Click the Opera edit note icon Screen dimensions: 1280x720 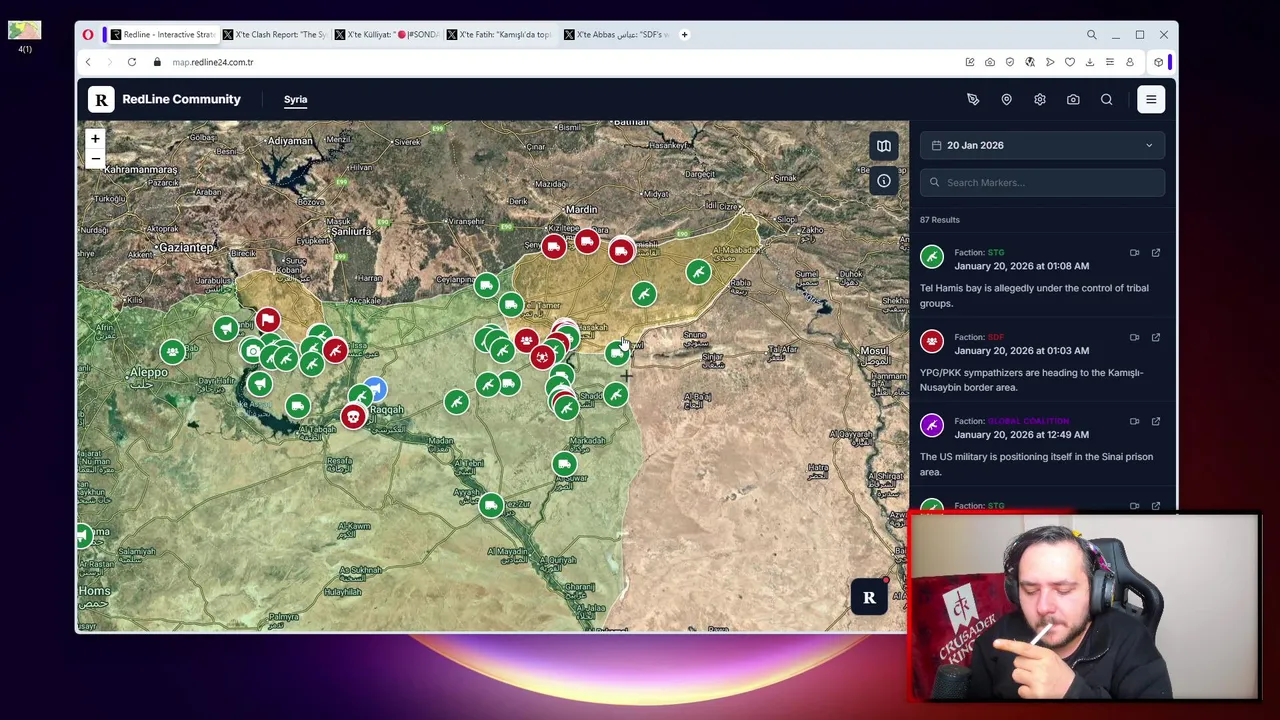(970, 62)
